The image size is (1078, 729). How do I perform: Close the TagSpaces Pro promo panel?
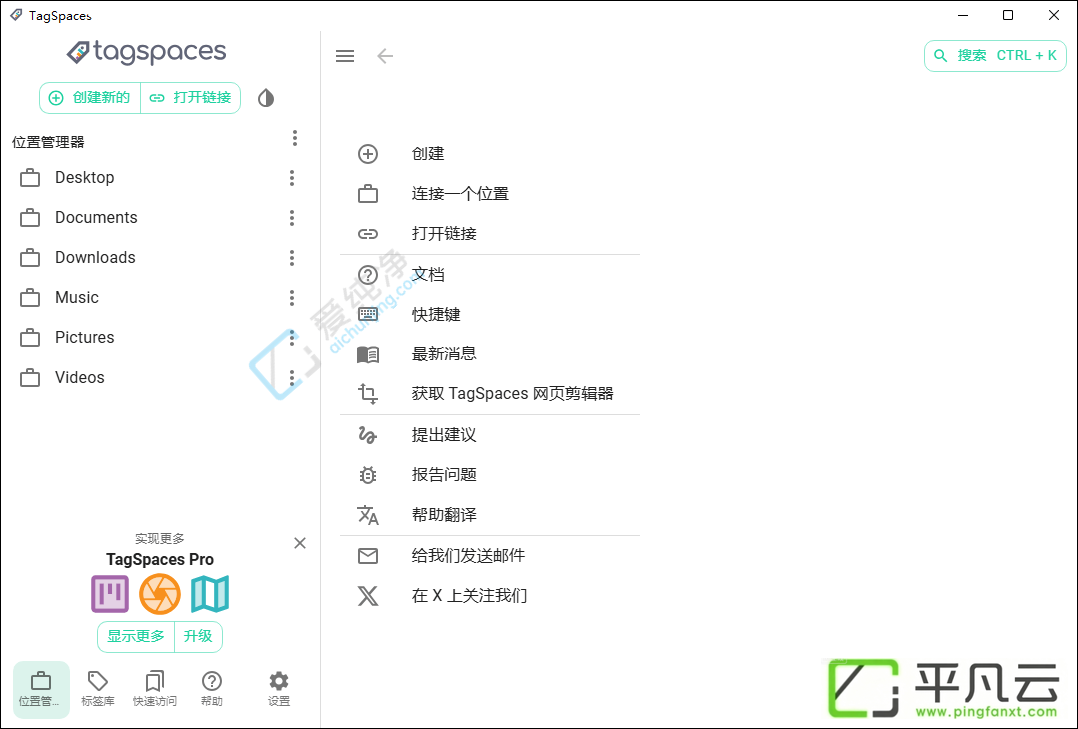(x=300, y=543)
